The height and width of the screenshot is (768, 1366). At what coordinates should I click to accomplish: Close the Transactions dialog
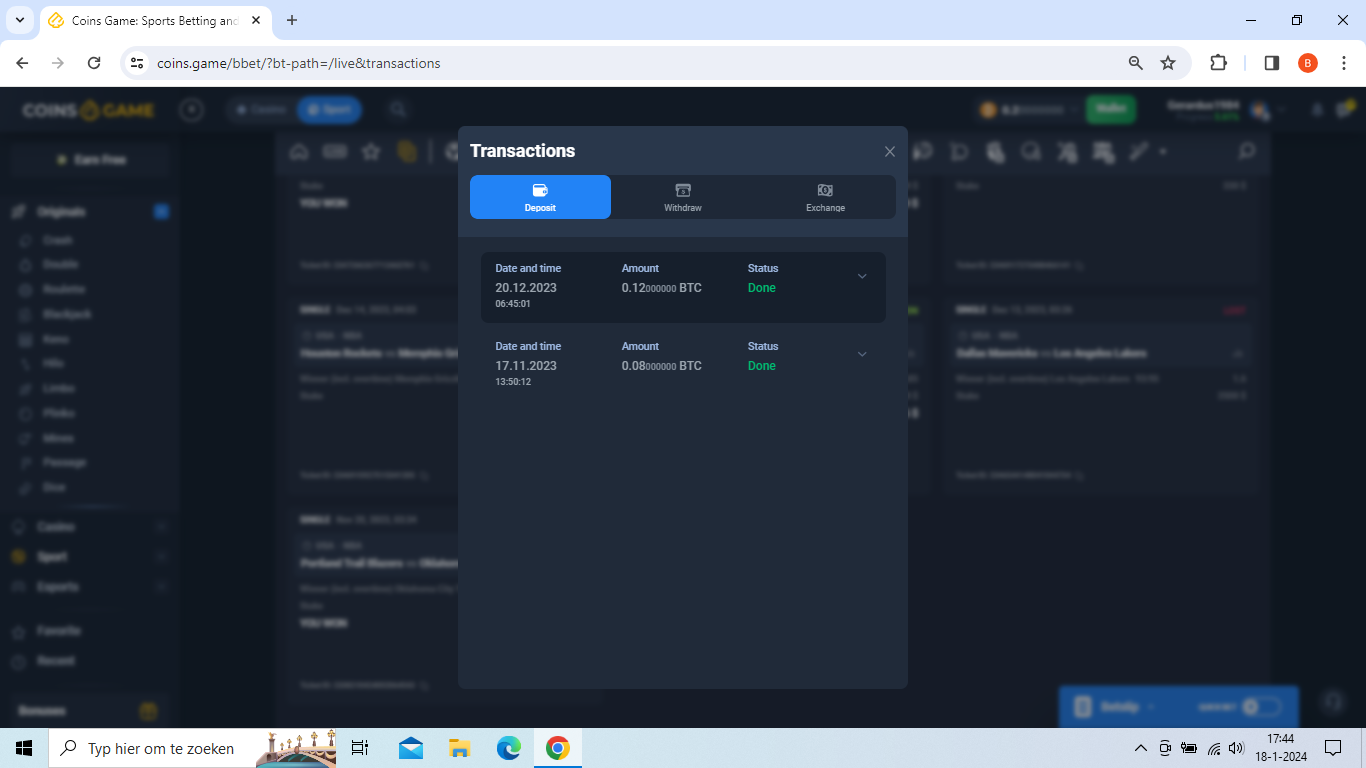pos(889,152)
